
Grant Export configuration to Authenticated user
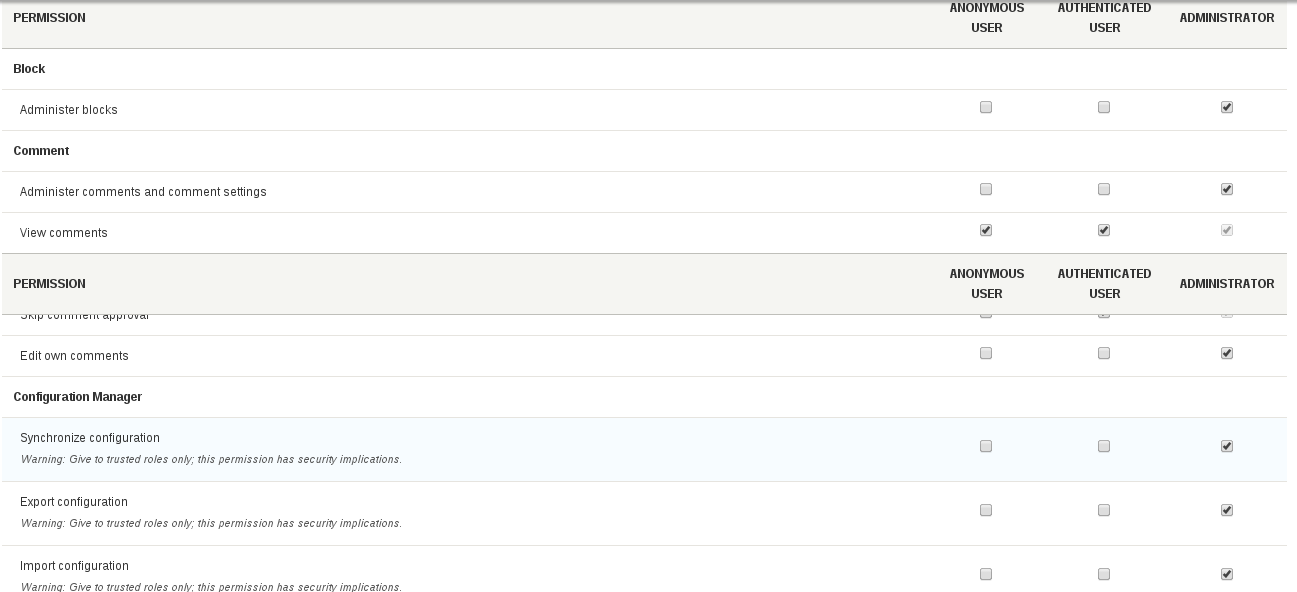(1104, 509)
